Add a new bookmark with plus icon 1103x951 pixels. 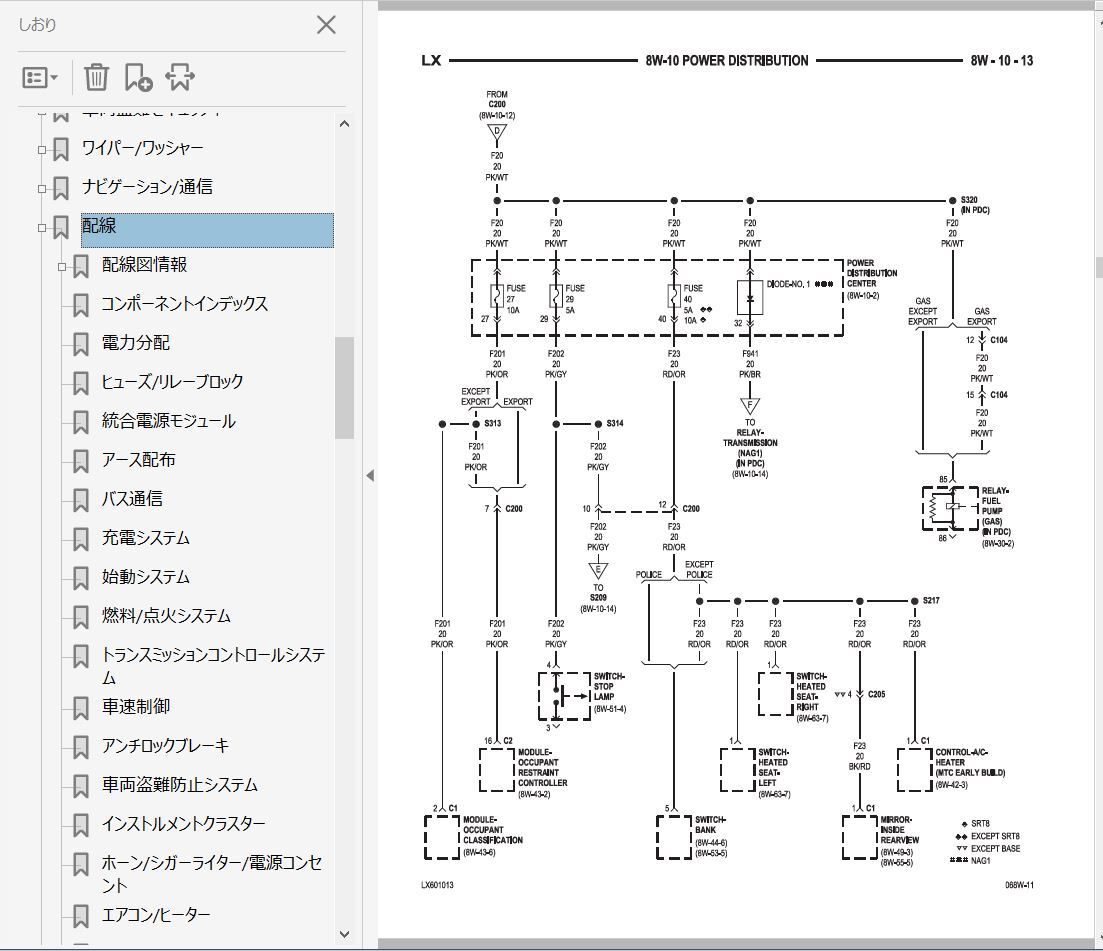(138, 77)
